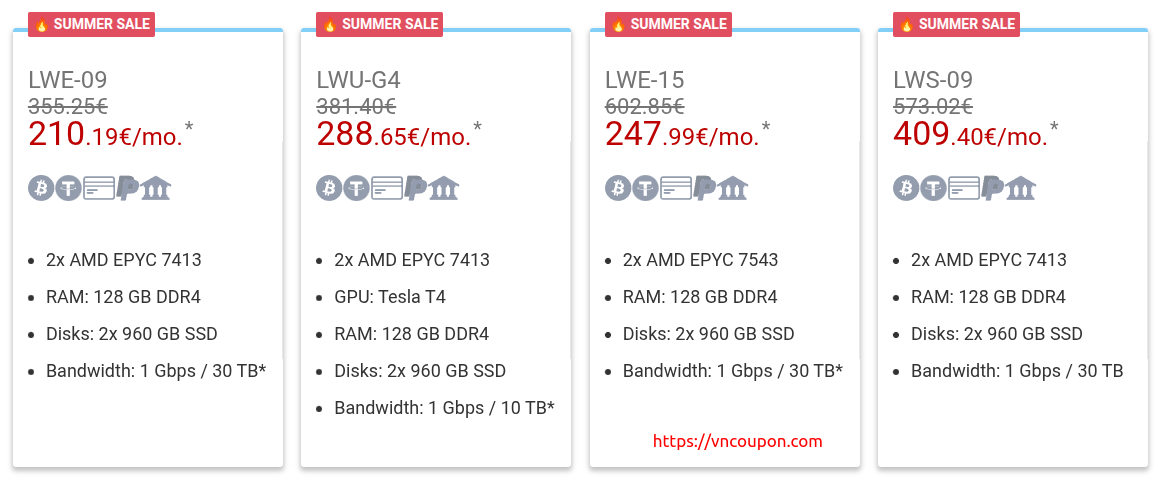This screenshot has height=481, width=1163.
Task: Click the Summer Sale badge on LWS-09
Action: click(957, 24)
